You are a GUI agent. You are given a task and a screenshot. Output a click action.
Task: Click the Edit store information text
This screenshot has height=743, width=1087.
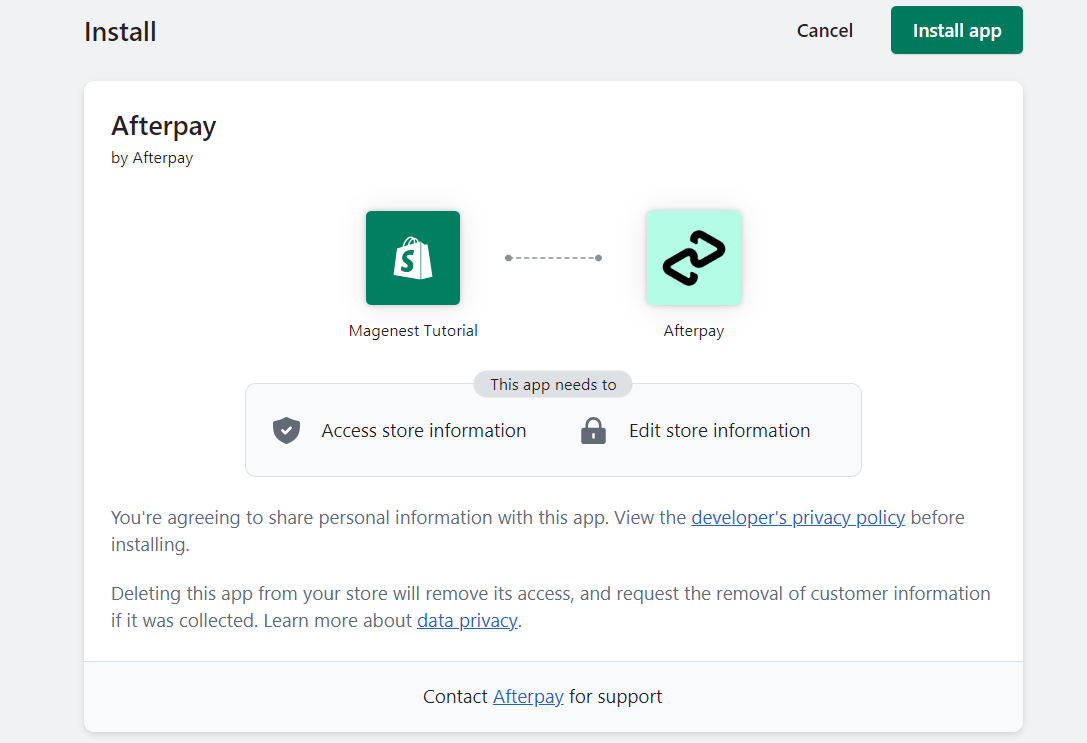(719, 430)
